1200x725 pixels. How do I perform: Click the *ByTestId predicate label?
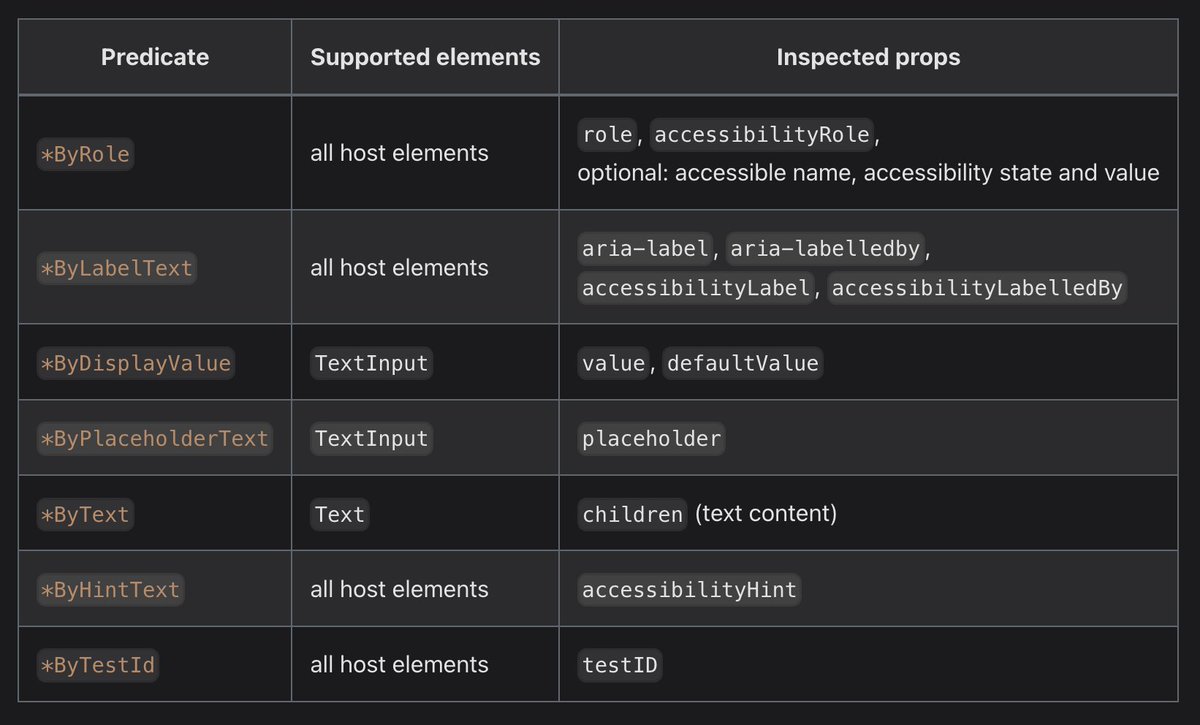pyautogui.click(x=98, y=665)
